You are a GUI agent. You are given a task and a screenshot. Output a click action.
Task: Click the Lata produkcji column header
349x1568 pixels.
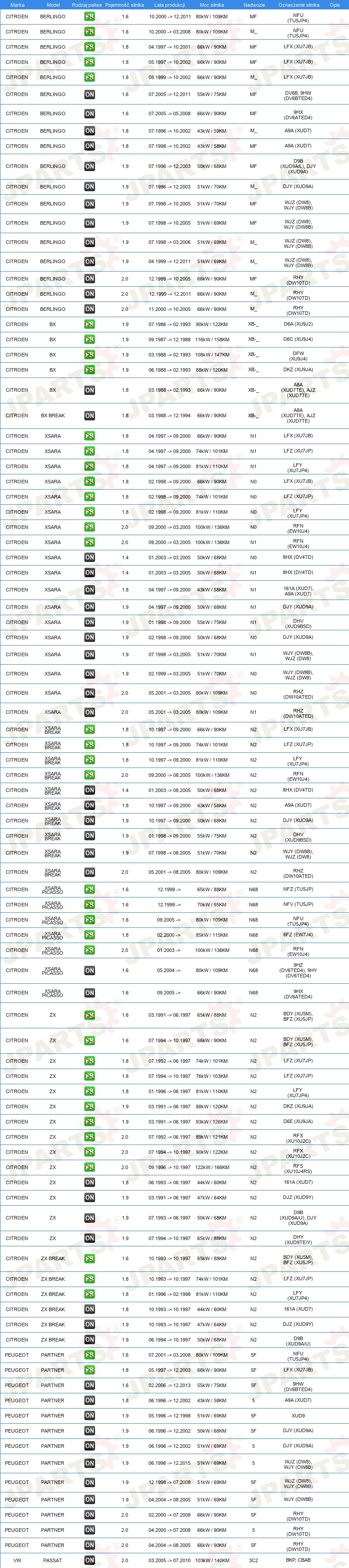coord(169,5)
